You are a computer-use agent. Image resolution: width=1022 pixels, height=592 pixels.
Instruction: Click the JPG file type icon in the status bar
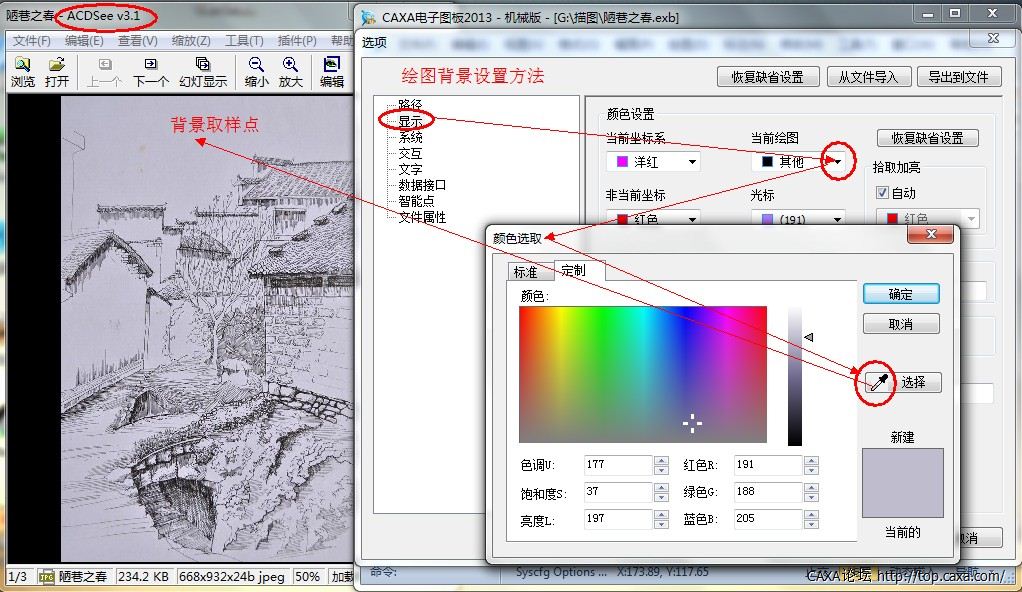(x=46, y=577)
